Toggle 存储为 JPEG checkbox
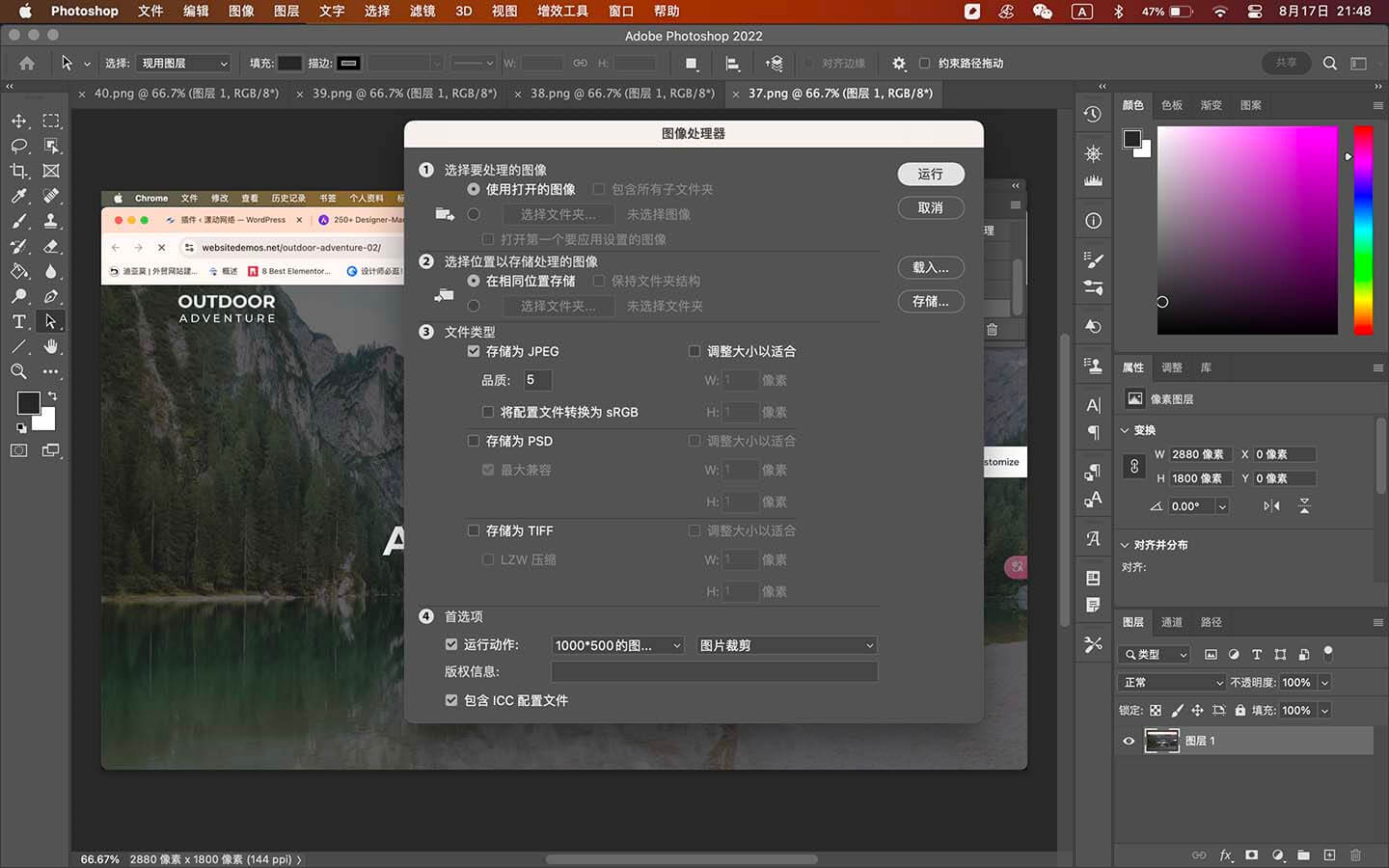 tap(474, 351)
